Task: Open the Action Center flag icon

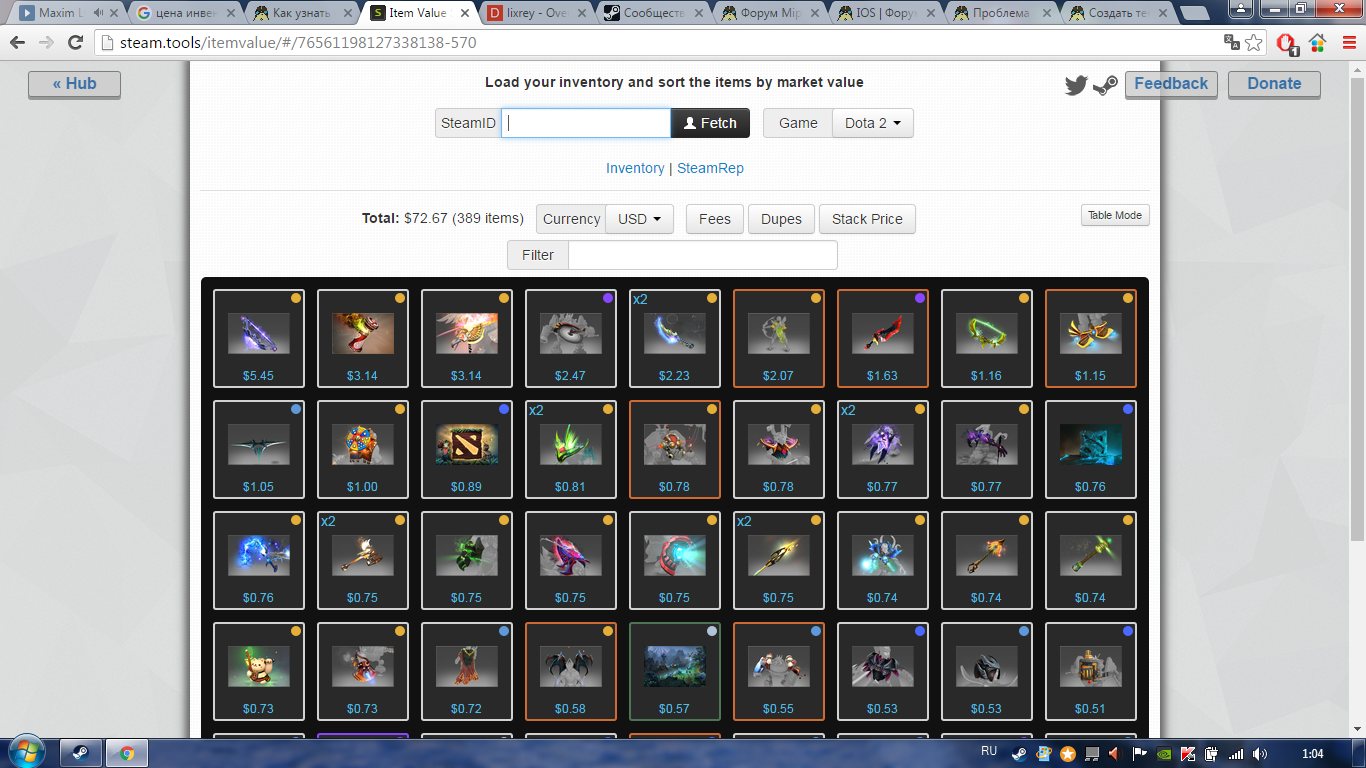Action: (1139, 754)
